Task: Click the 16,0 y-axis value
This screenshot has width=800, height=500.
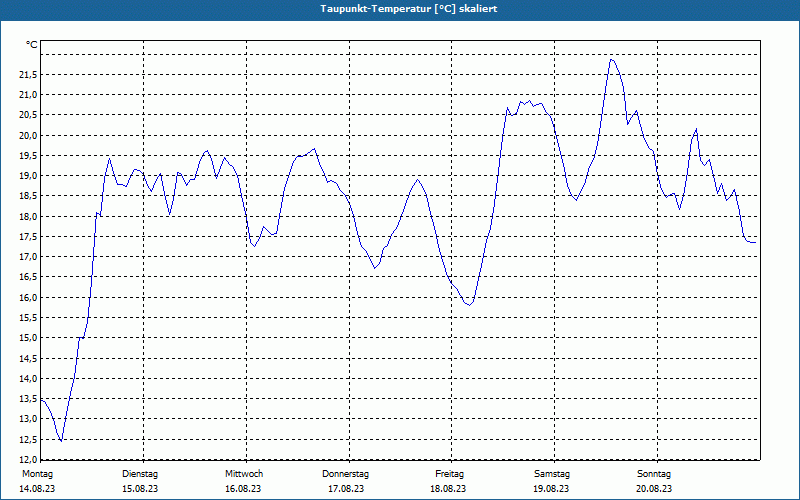Action: [x=28, y=298]
